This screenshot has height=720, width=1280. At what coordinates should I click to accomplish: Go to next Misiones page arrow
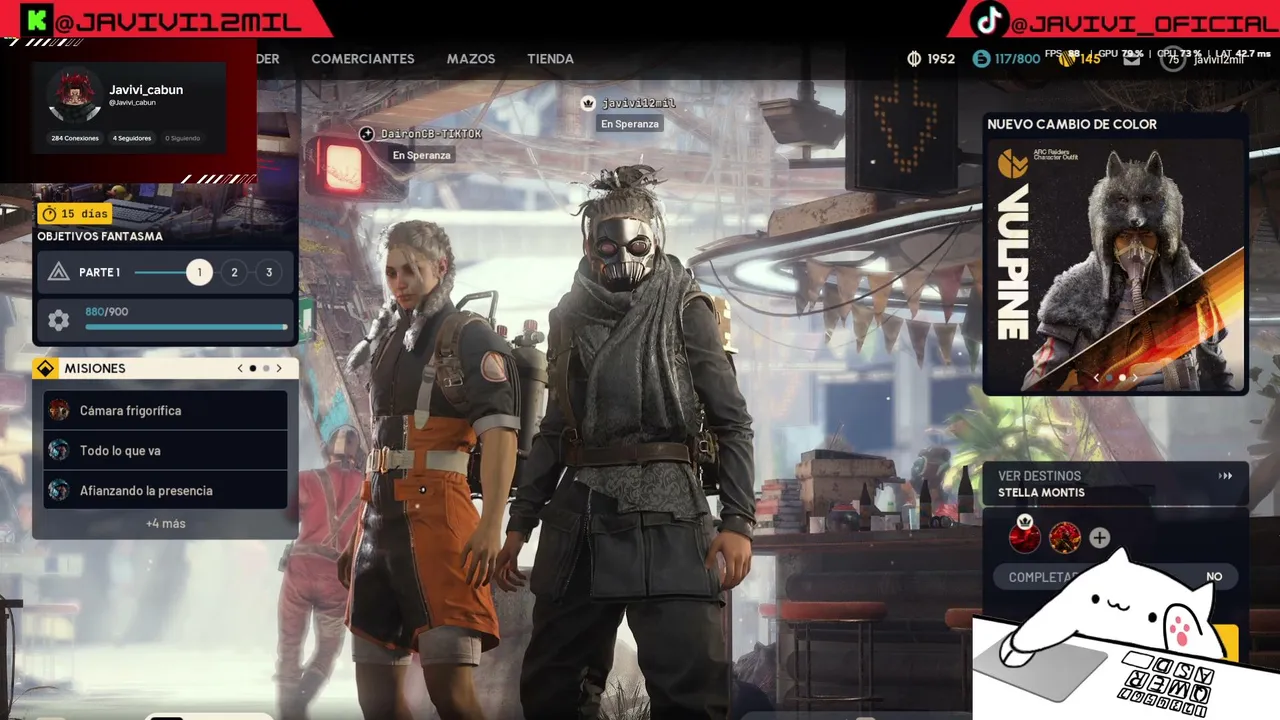tap(278, 368)
